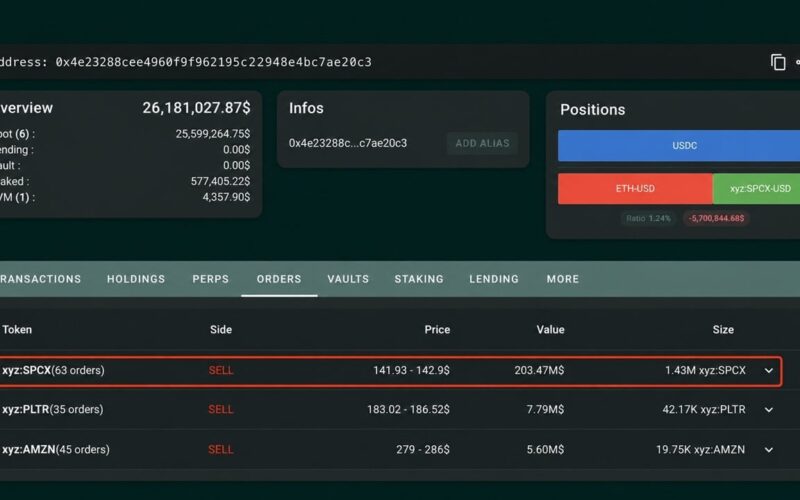The height and width of the screenshot is (500, 800).
Task: Click the SELL label in the PLTR row
Action: tap(221, 410)
